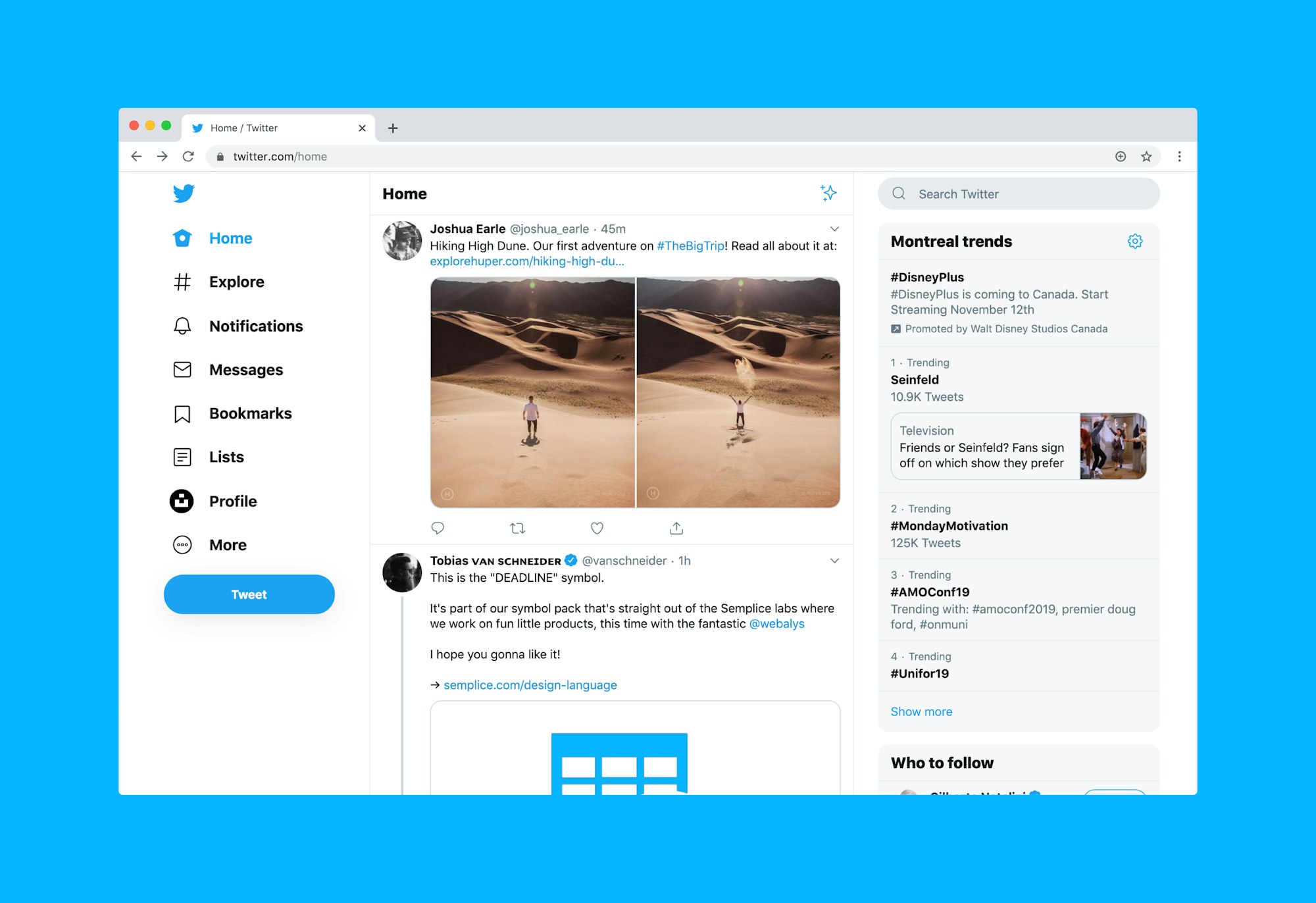Select the Bookmarks icon in sidebar
The width and height of the screenshot is (1316, 903).
pyautogui.click(x=182, y=414)
